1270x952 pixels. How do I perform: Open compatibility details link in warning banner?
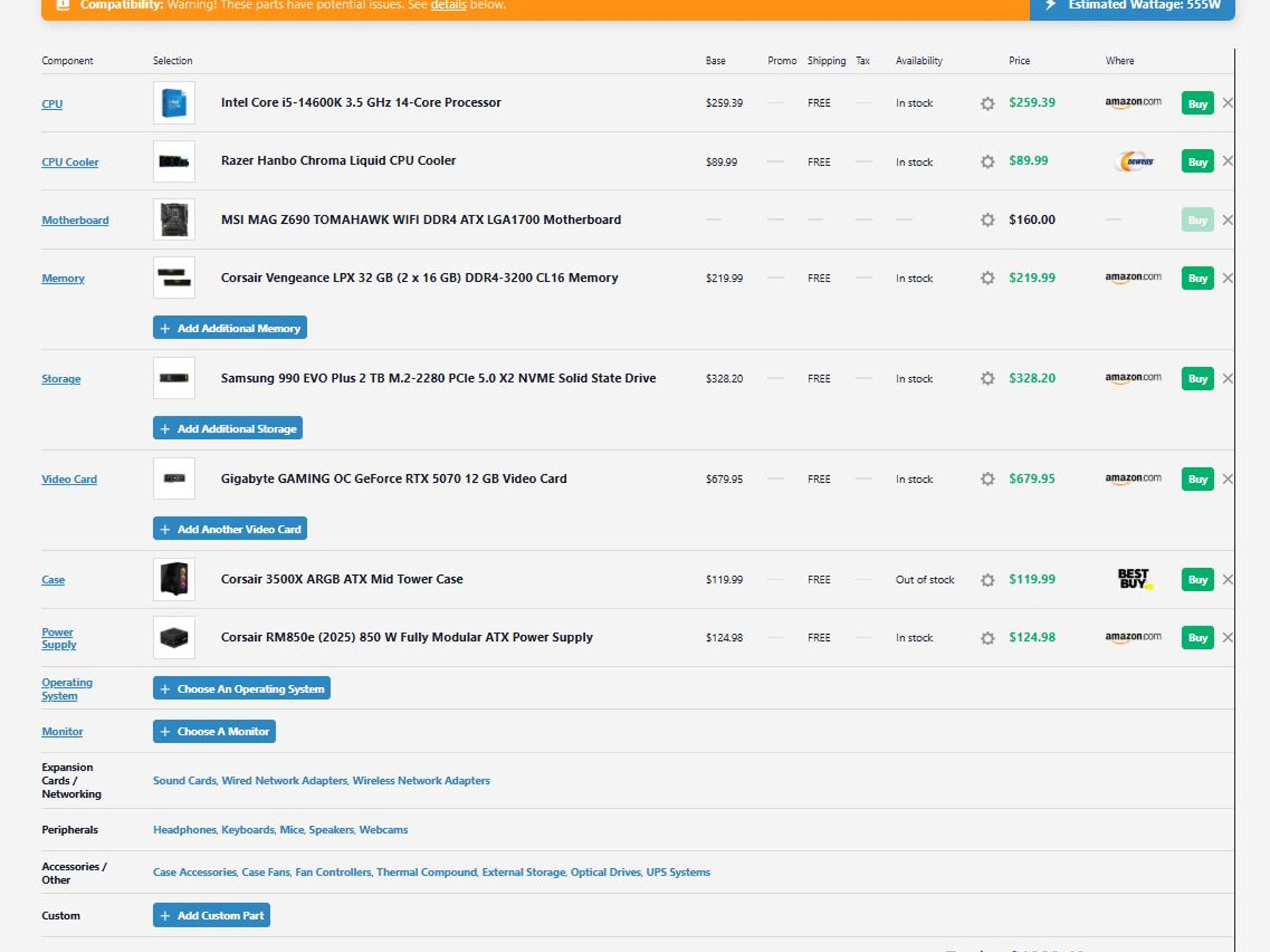(x=448, y=5)
